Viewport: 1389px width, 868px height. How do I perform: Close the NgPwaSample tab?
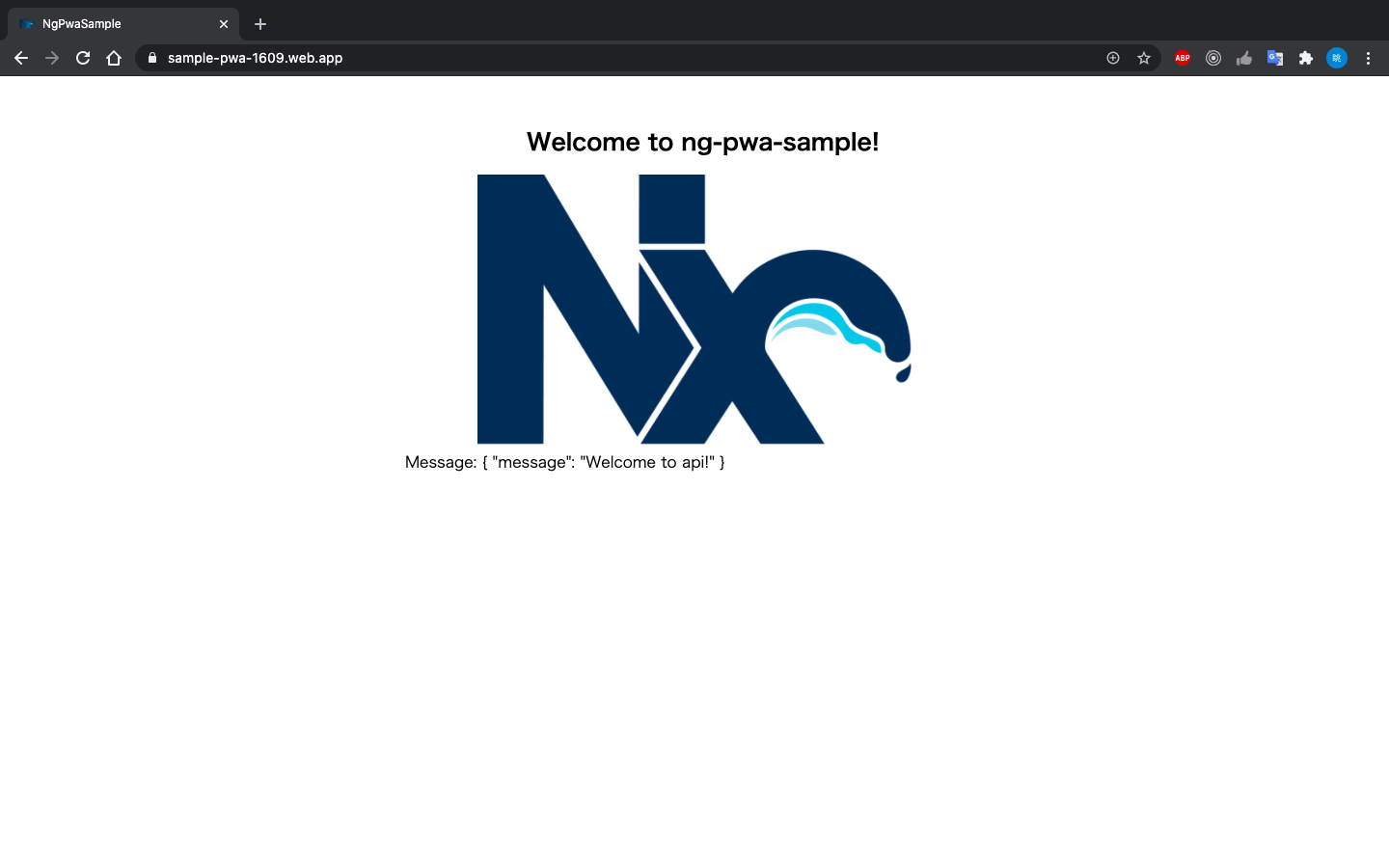(x=224, y=24)
